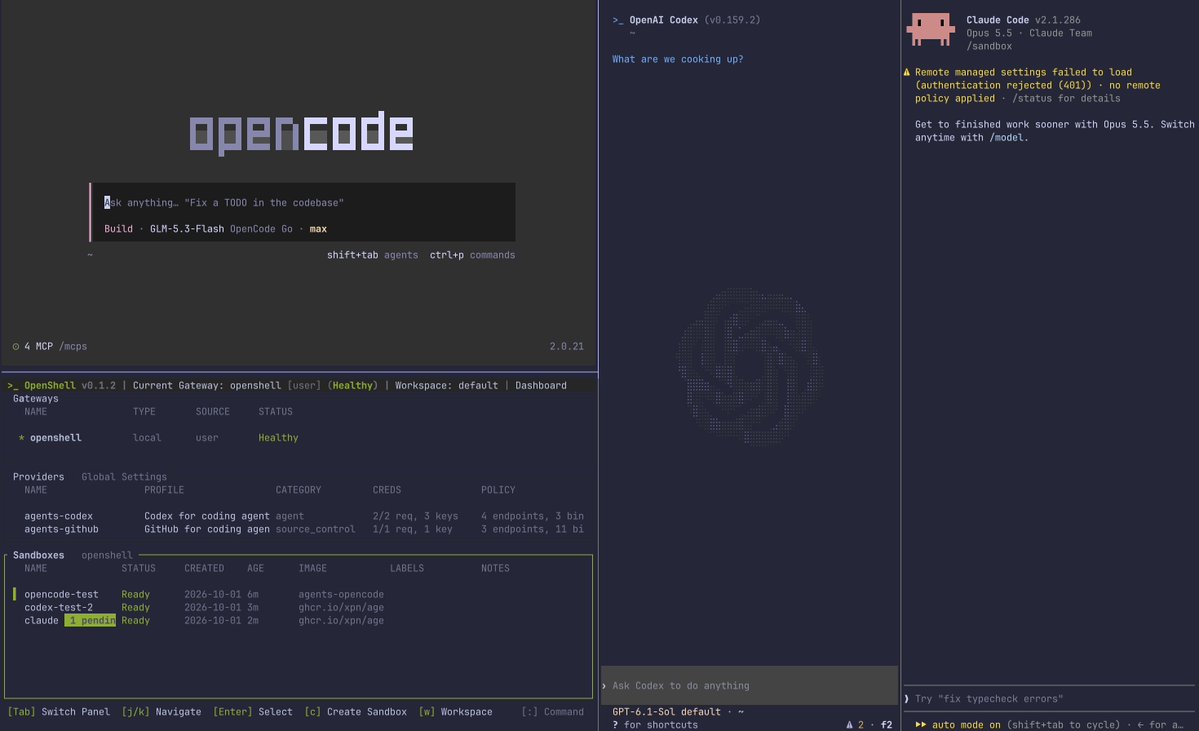Click the Healthy status in the Gateways table
Viewport: 1199px width, 731px height.
(278, 437)
